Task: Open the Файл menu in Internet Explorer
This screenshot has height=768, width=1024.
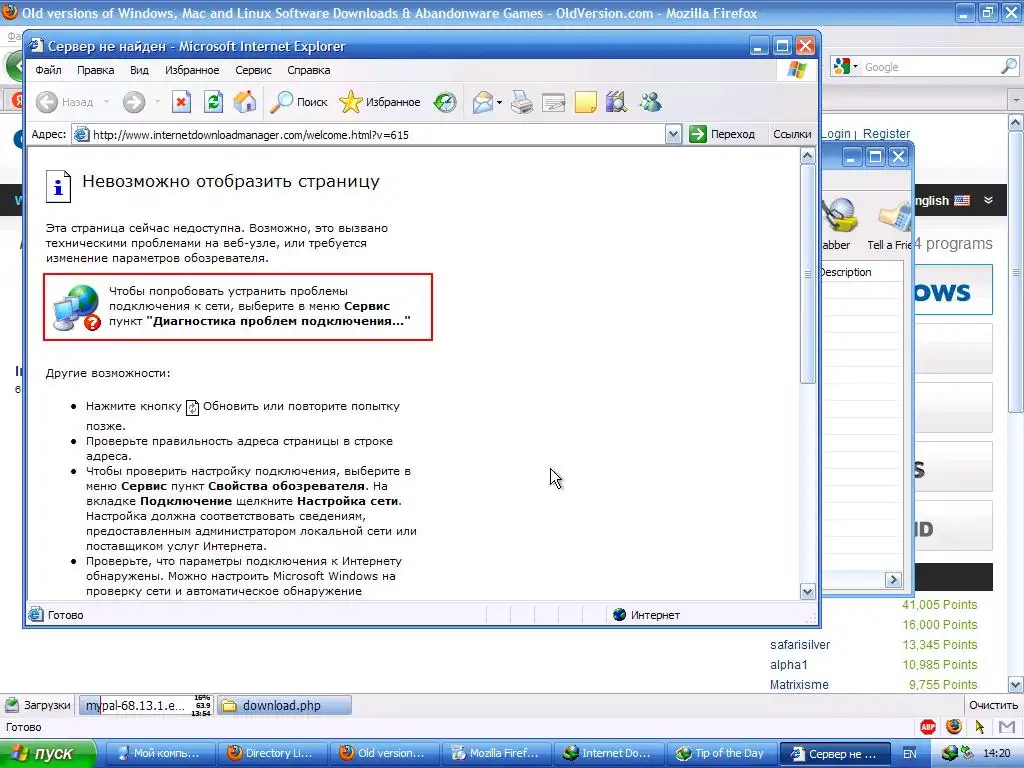Action: 48,70
